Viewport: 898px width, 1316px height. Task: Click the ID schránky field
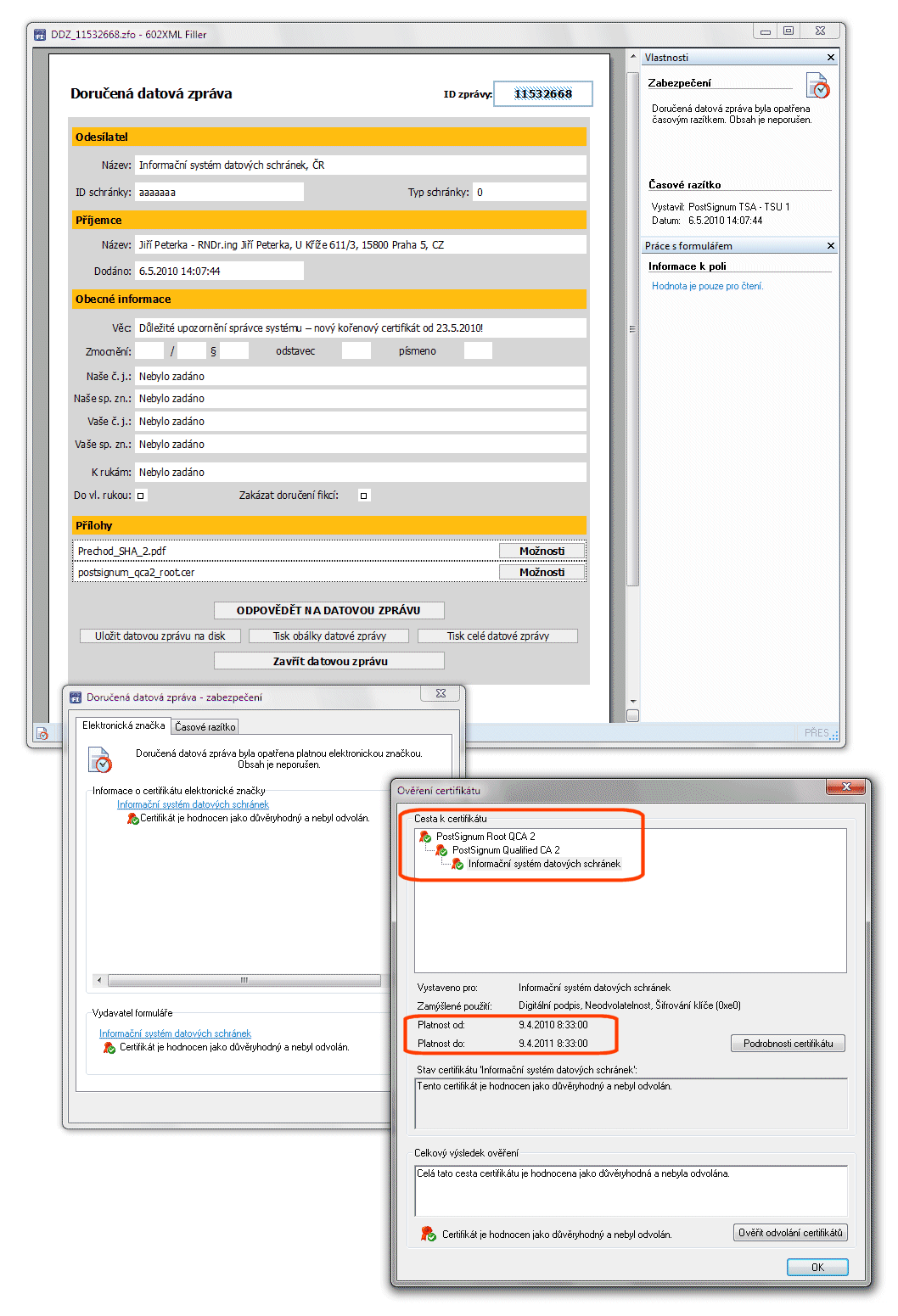[x=220, y=193]
